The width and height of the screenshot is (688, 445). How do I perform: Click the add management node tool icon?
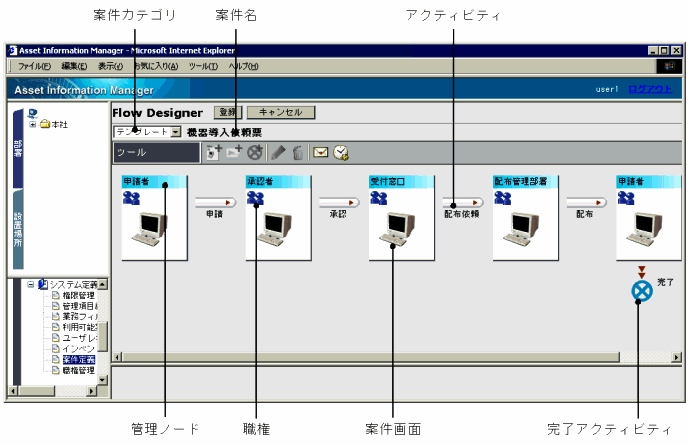214,152
